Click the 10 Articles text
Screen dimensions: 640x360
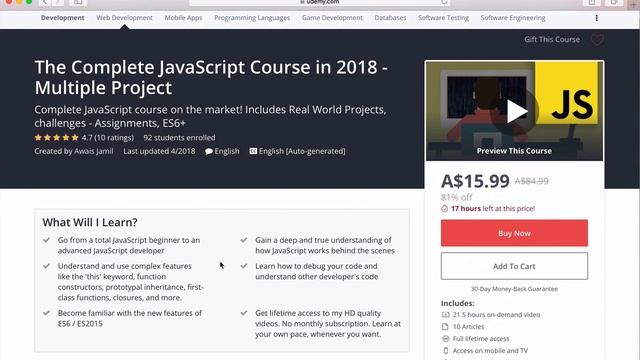(468, 327)
